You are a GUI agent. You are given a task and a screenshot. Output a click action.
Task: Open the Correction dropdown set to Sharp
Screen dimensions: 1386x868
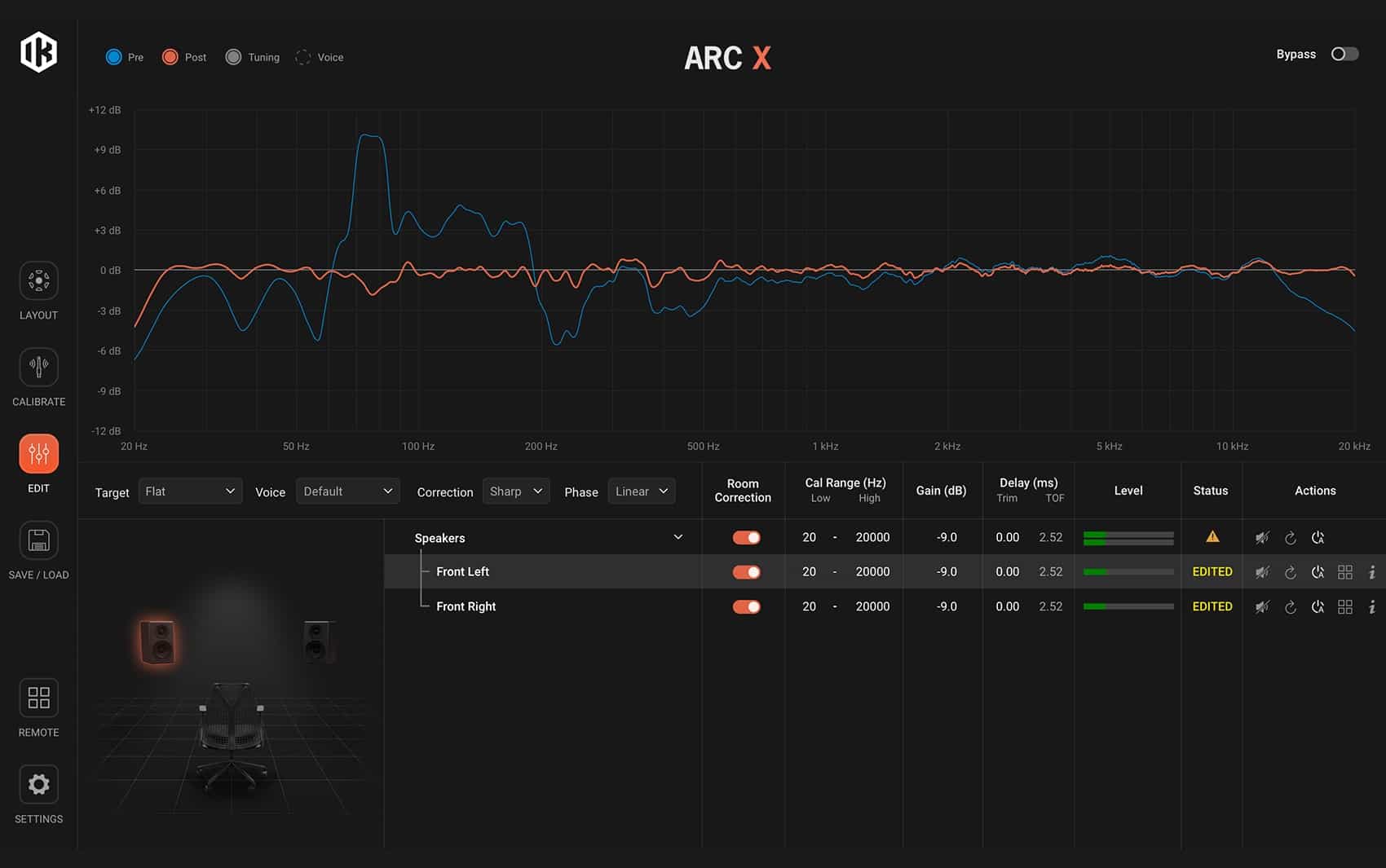point(516,491)
